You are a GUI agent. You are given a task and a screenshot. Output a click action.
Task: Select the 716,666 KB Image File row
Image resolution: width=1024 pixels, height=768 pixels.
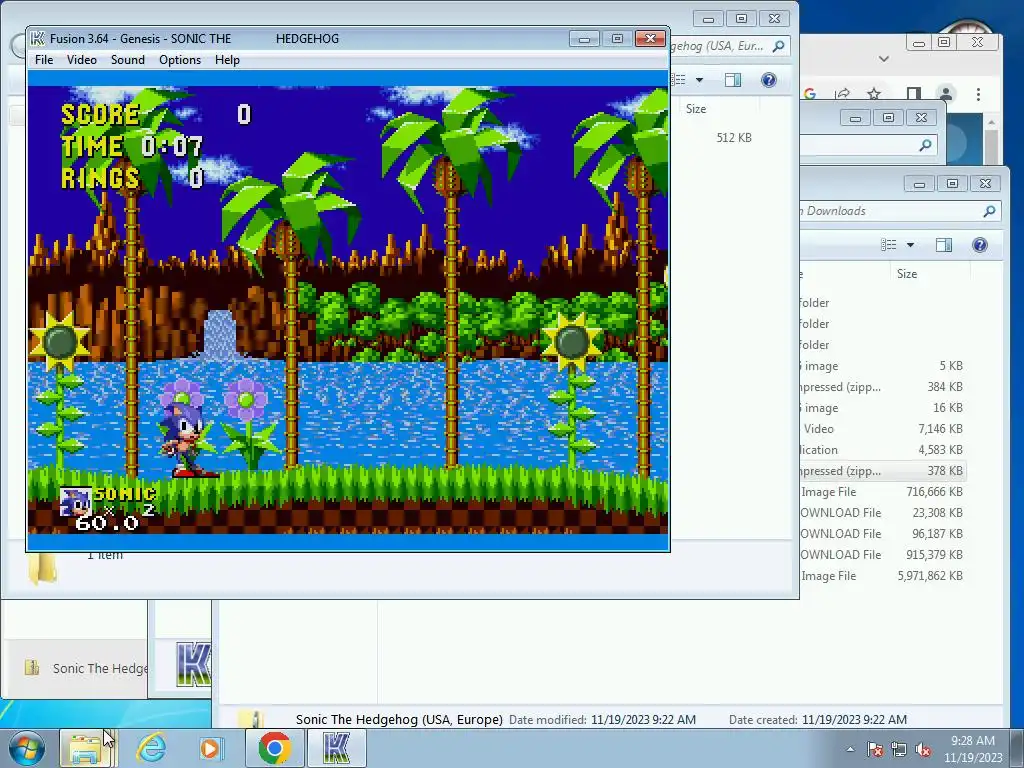coord(882,492)
